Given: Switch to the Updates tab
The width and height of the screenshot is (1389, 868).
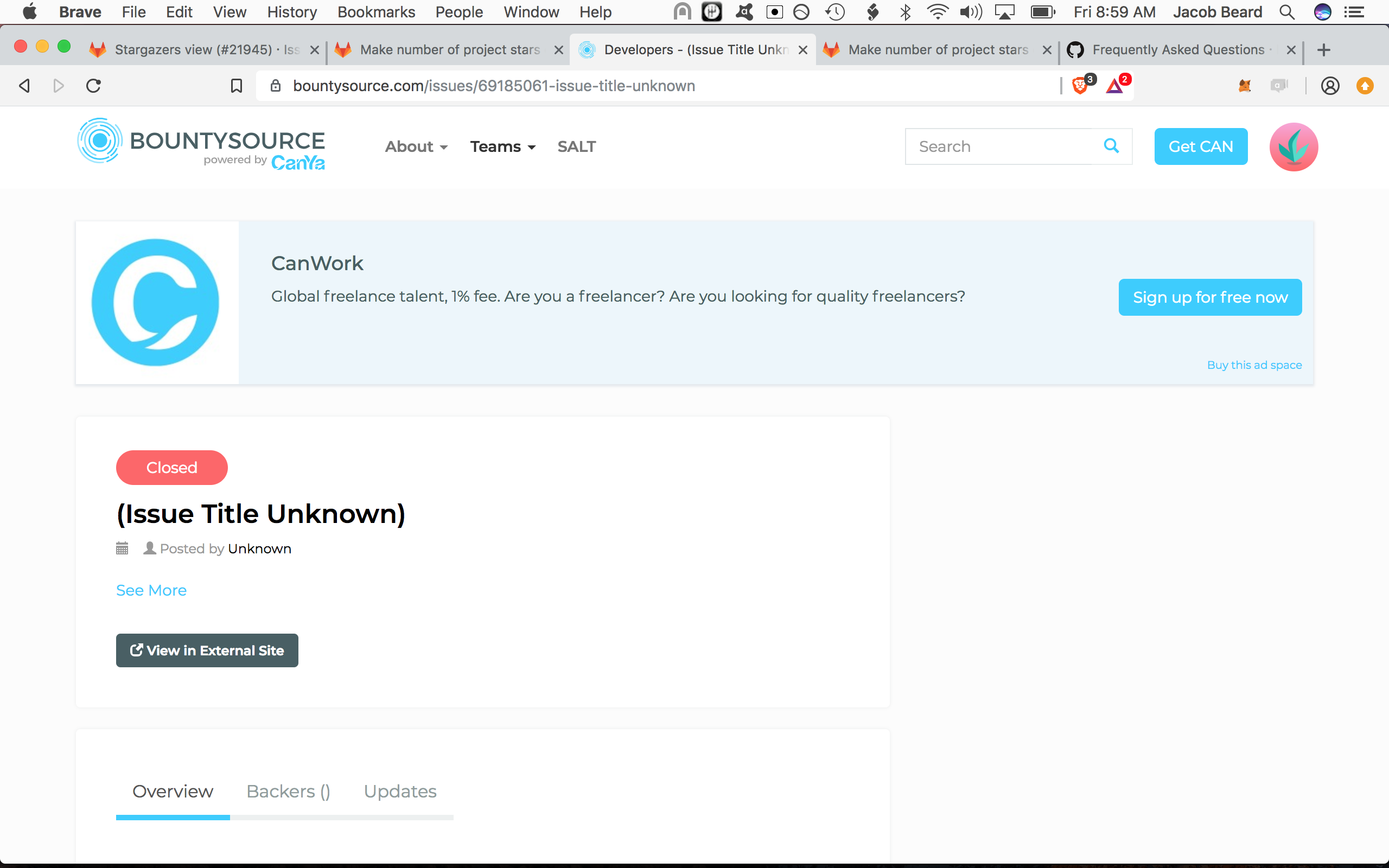Looking at the screenshot, I should tap(400, 790).
